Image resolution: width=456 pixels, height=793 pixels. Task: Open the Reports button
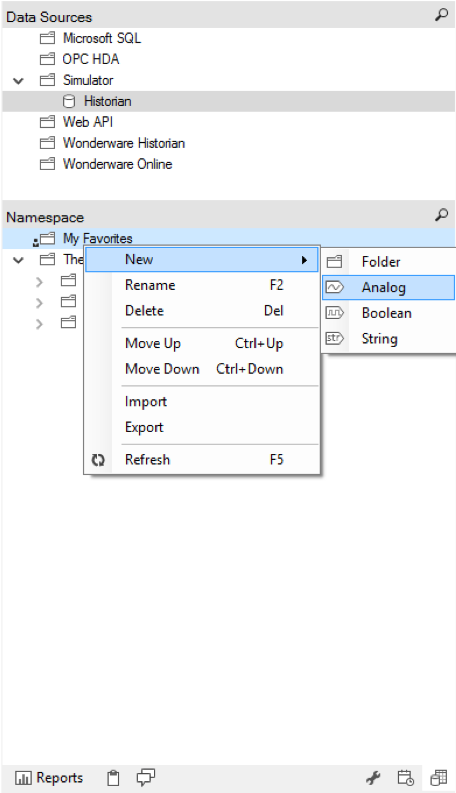(x=49, y=778)
